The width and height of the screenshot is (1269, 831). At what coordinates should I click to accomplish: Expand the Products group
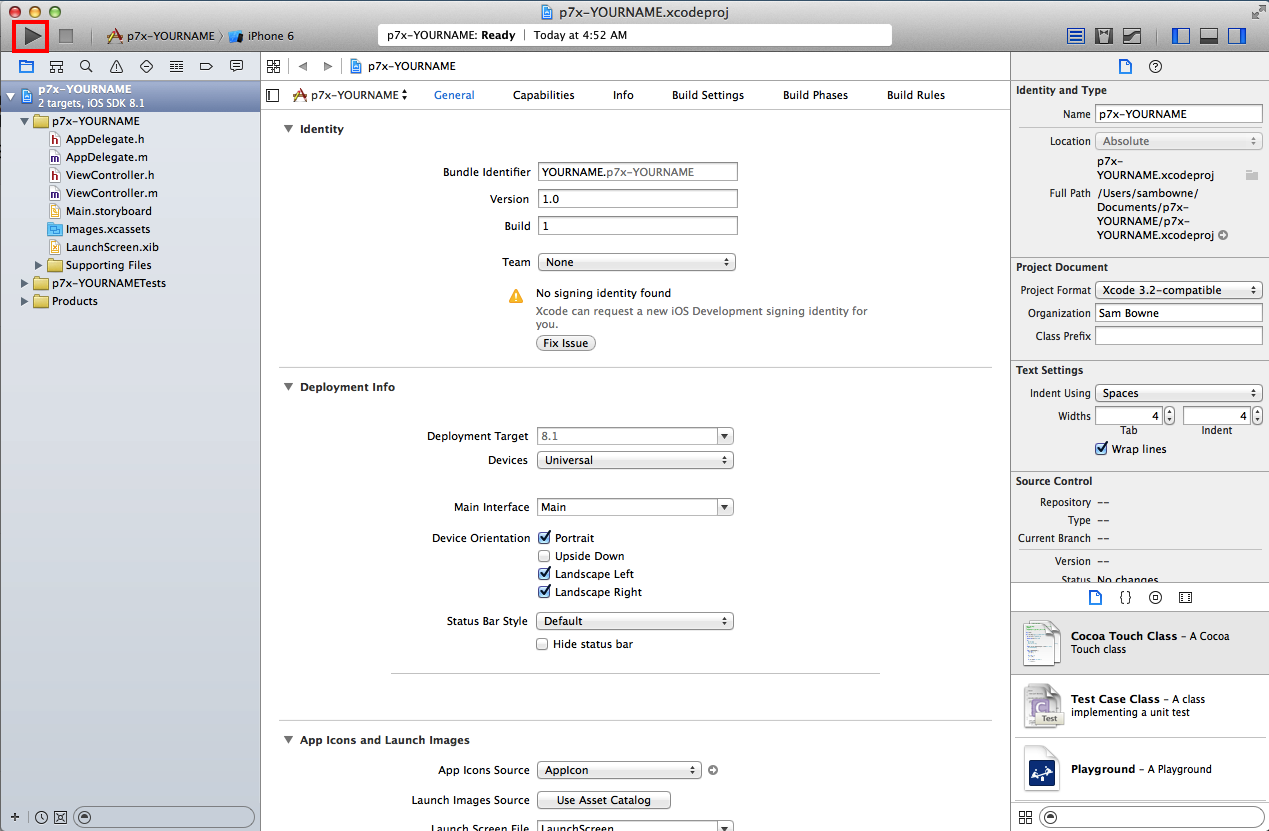point(25,301)
